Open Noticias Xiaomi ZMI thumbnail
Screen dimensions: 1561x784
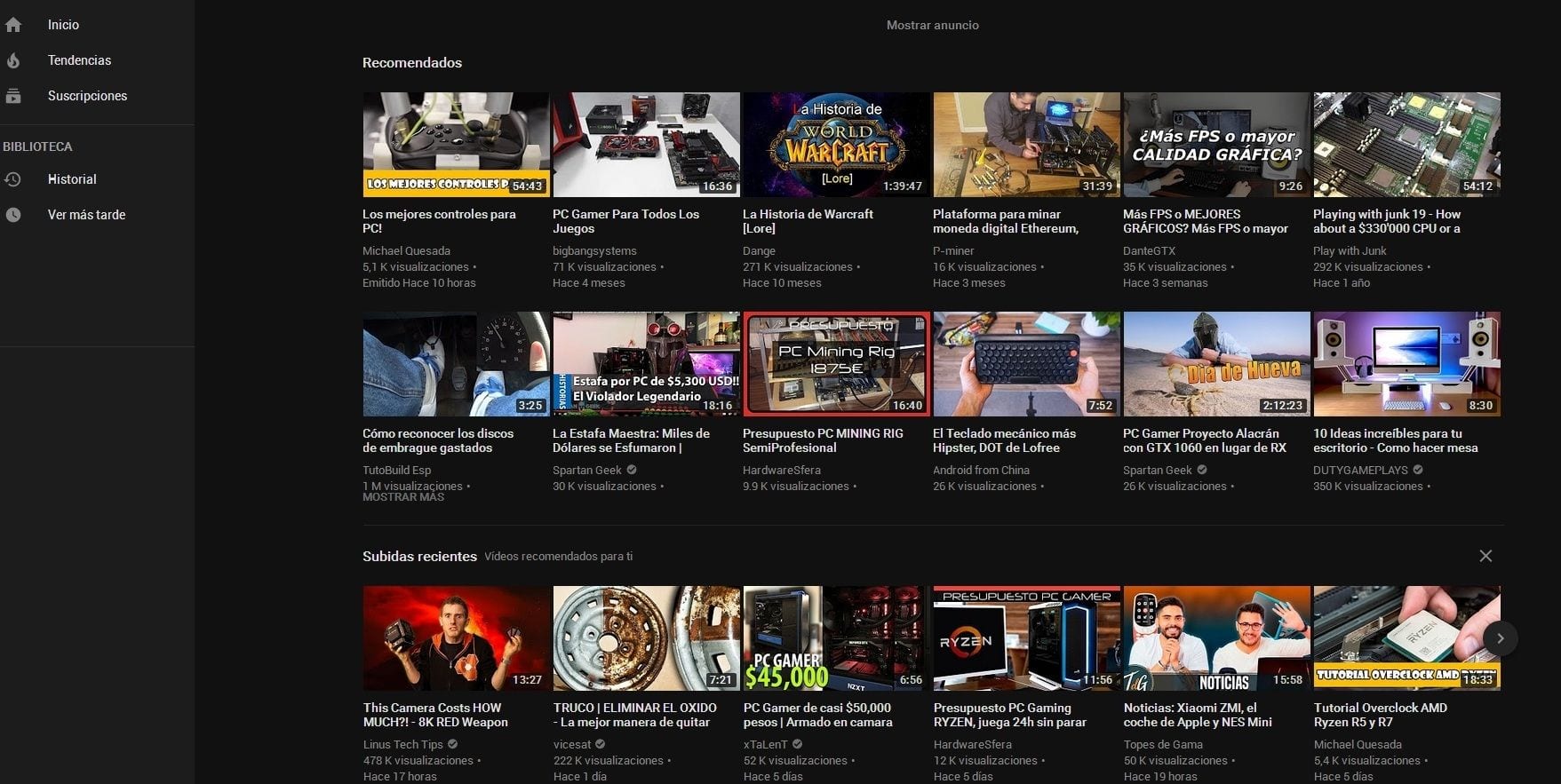click(x=1216, y=637)
